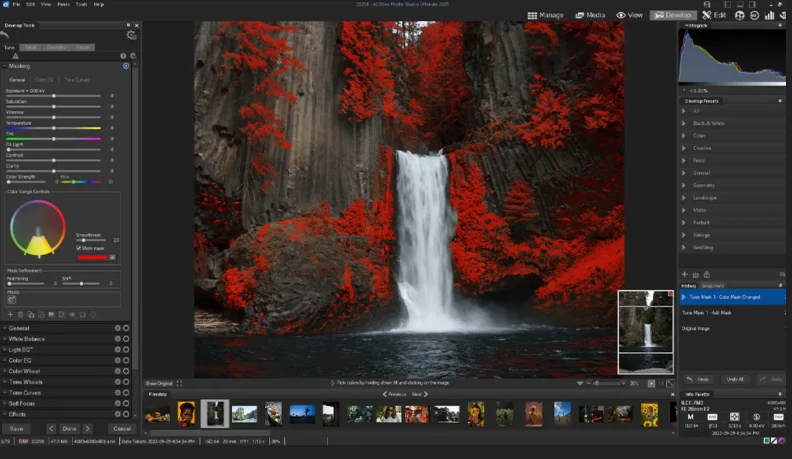Open the help question-mark icon in Tune tab
Screen dimensions: 792x459
pos(123,56)
